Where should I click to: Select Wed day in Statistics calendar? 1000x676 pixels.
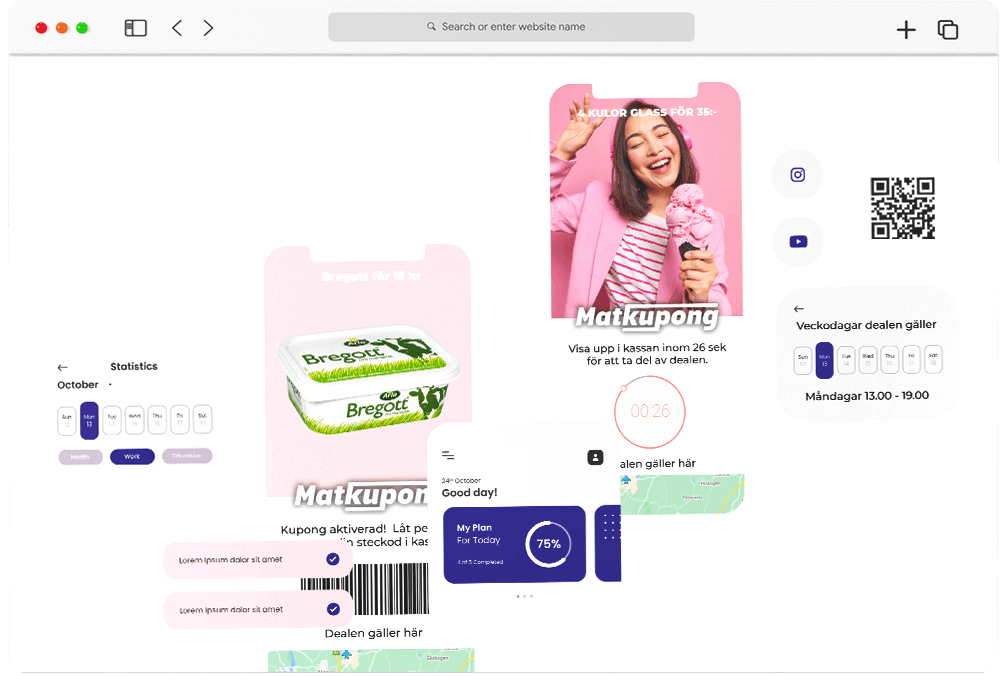point(135,420)
